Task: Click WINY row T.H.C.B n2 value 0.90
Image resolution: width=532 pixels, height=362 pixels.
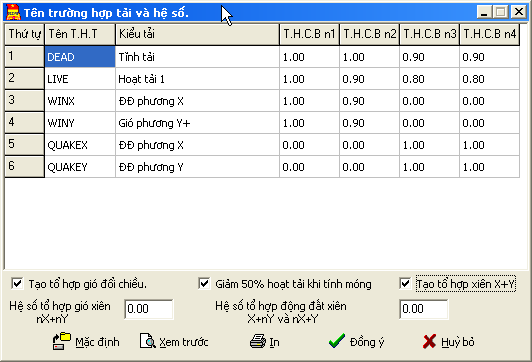Action: pos(369,123)
